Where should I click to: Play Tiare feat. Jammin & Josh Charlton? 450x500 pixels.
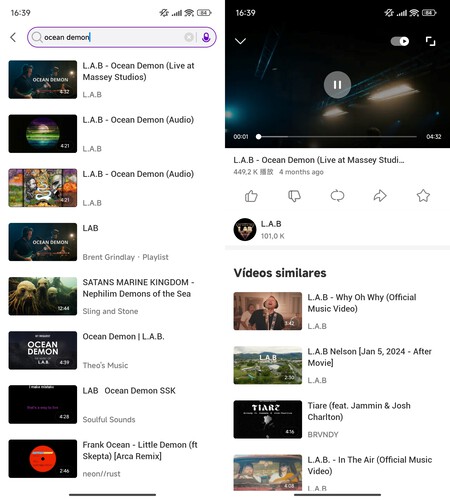(x=337, y=419)
